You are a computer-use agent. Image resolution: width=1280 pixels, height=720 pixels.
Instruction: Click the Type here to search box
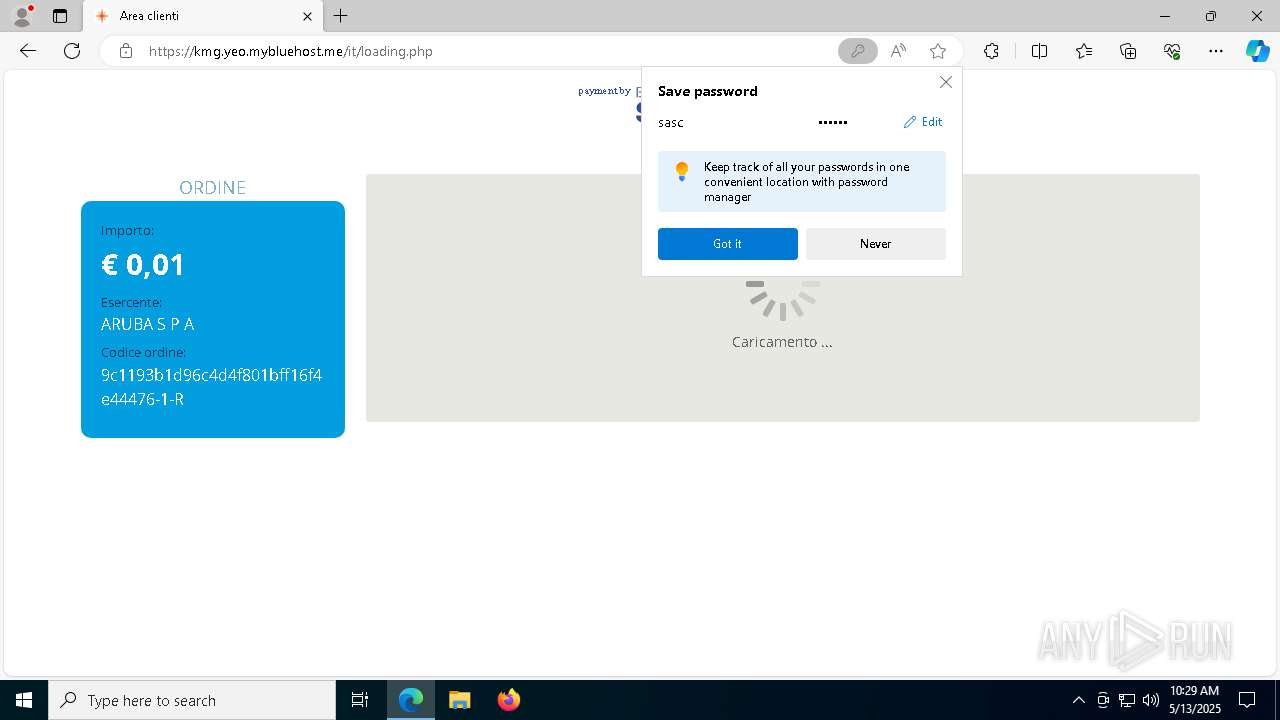click(192, 700)
